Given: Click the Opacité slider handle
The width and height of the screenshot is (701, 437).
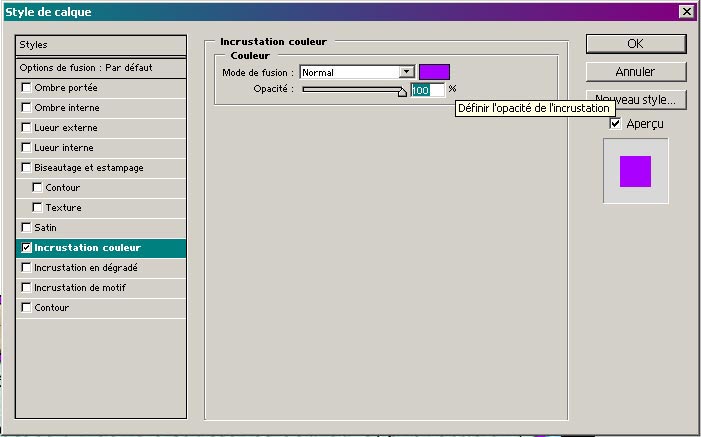Looking at the screenshot, I should click(x=402, y=92).
